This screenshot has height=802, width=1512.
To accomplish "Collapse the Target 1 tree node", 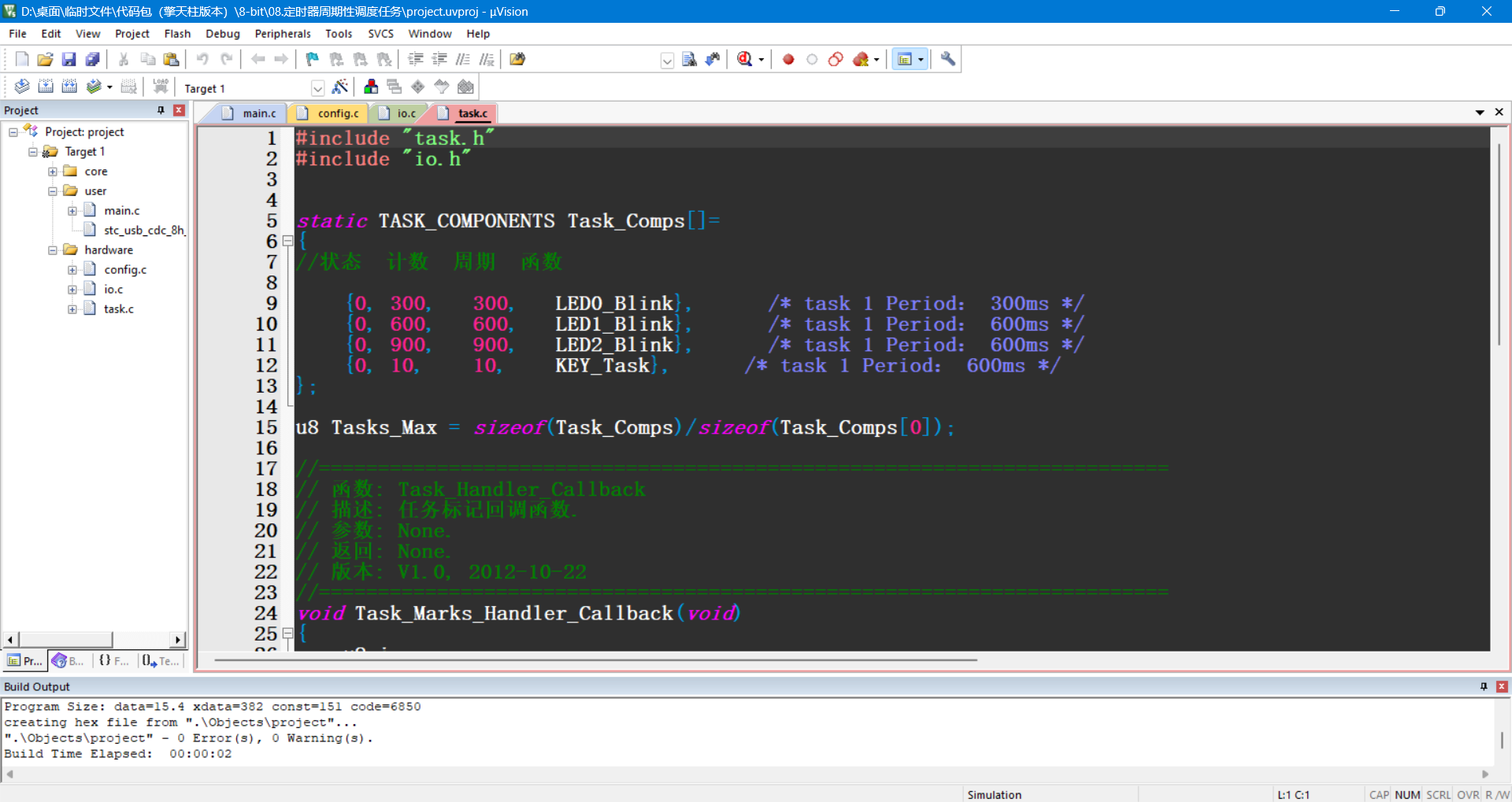I will (x=33, y=152).
